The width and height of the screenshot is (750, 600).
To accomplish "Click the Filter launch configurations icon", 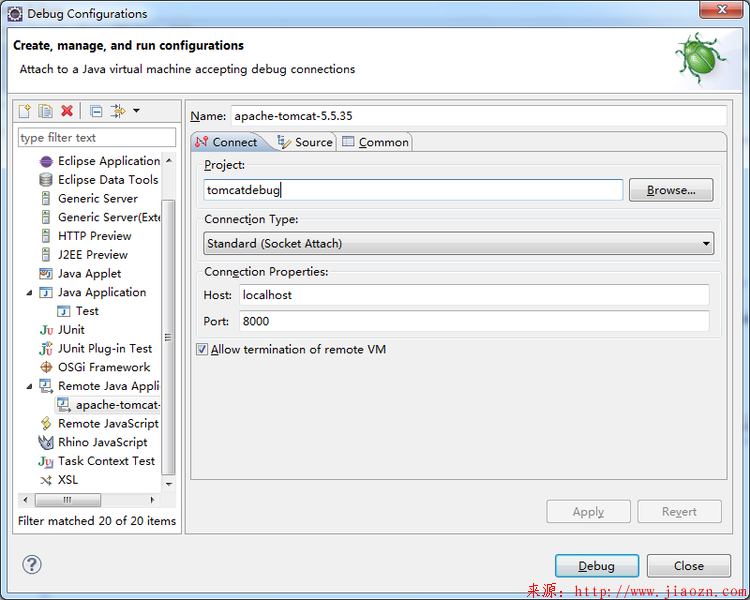I will (x=118, y=111).
